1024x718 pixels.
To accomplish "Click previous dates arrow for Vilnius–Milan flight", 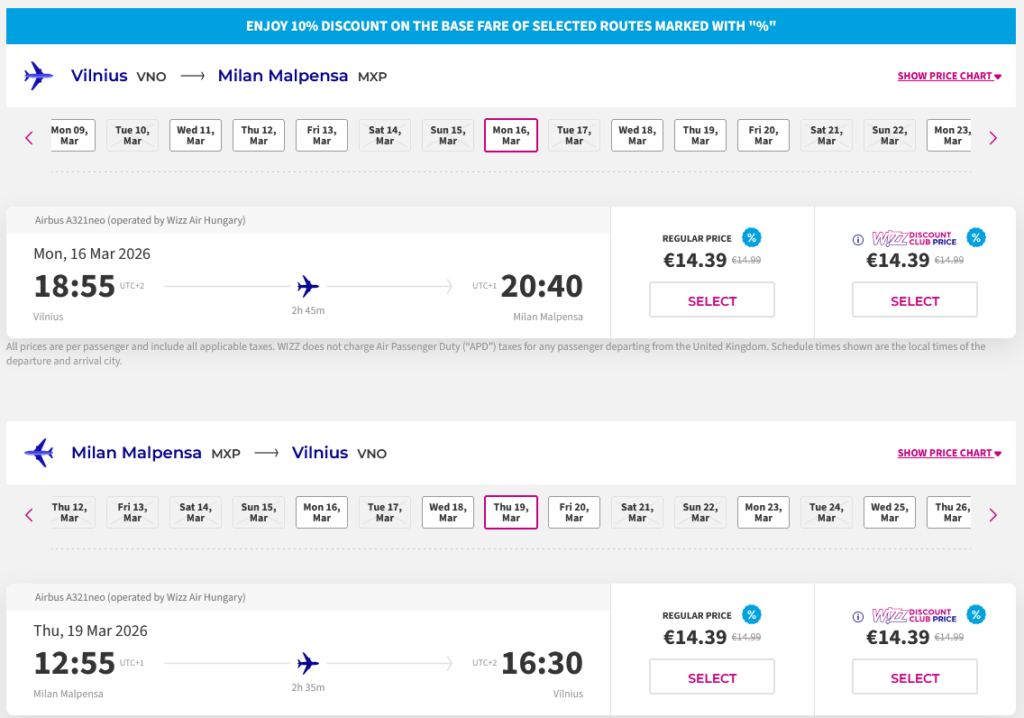I will point(29,138).
